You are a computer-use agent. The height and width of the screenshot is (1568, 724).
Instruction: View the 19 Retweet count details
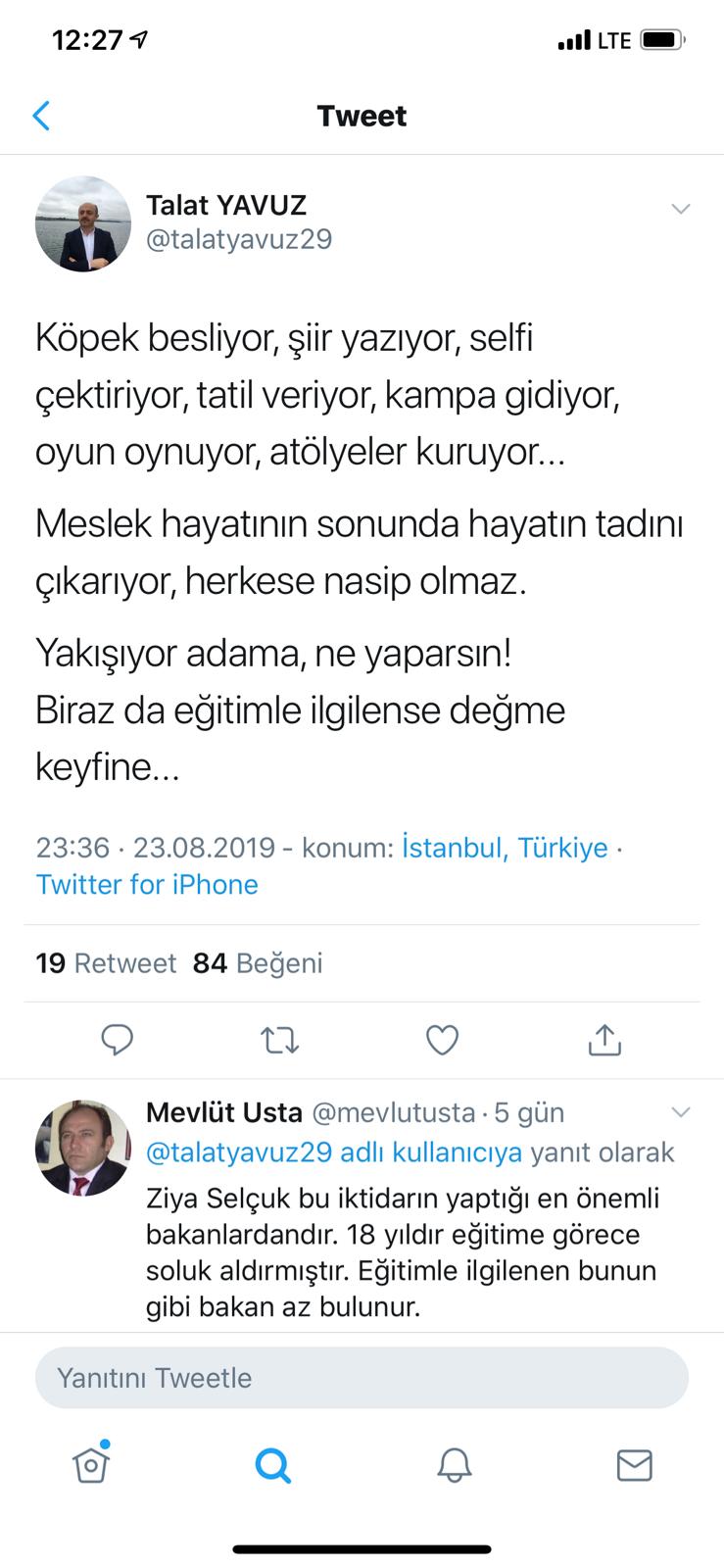click(105, 962)
